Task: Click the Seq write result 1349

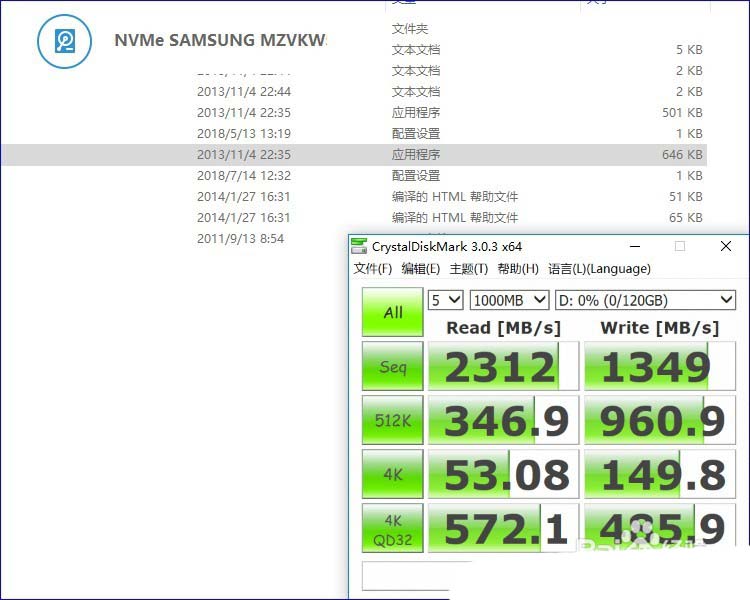Action: click(660, 367)
